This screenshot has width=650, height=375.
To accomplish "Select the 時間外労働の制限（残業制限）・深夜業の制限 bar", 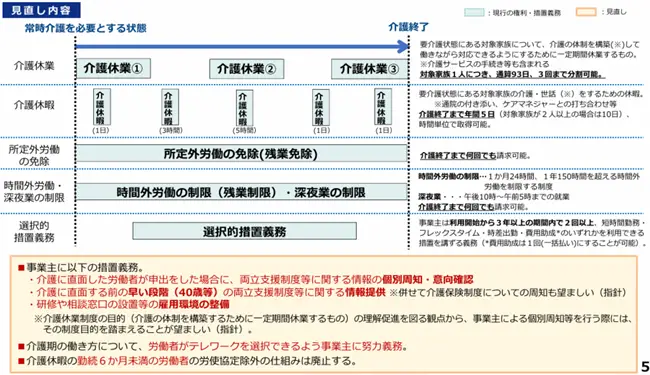I will point(241,192).
